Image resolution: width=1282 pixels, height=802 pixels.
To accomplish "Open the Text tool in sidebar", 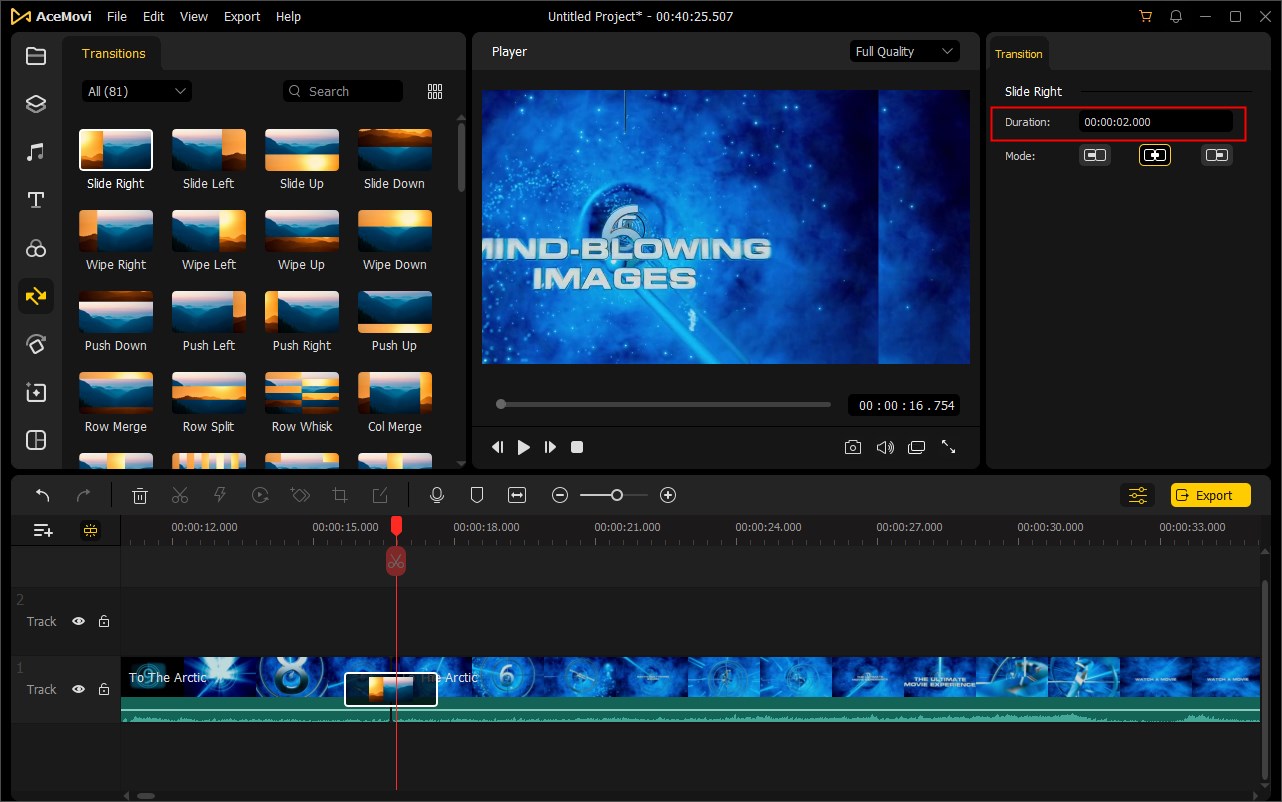I will pyautogui.click(x=36, y=200).
